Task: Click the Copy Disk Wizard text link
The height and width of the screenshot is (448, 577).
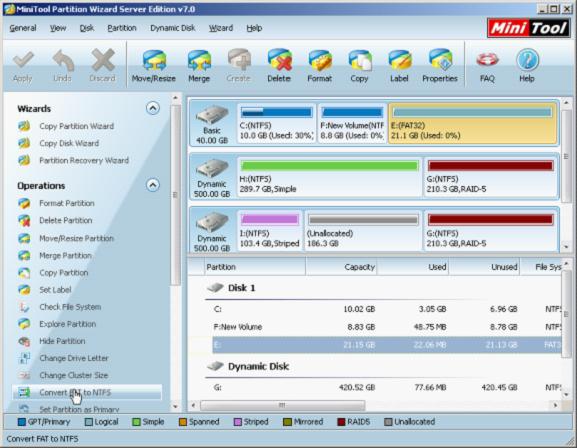Action: 69,143
